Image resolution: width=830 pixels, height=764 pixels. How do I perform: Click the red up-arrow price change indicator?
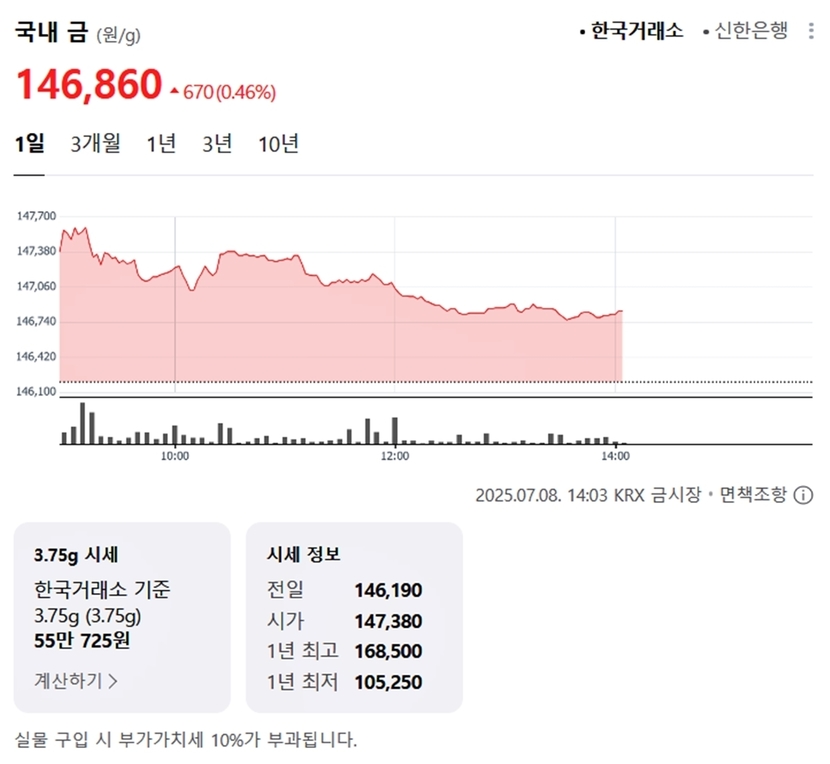(x=175, y=91)
